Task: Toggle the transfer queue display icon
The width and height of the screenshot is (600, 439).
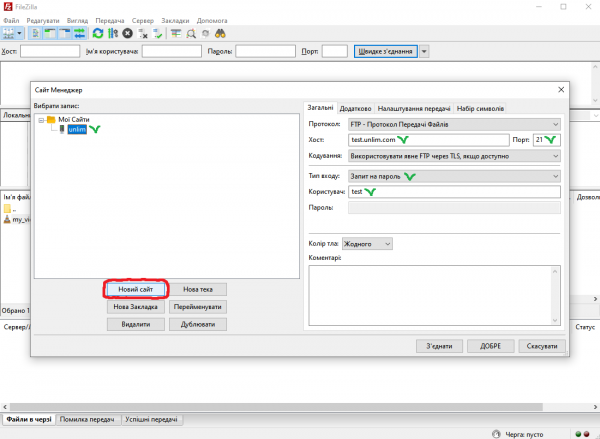Action: tap(79, 33)
